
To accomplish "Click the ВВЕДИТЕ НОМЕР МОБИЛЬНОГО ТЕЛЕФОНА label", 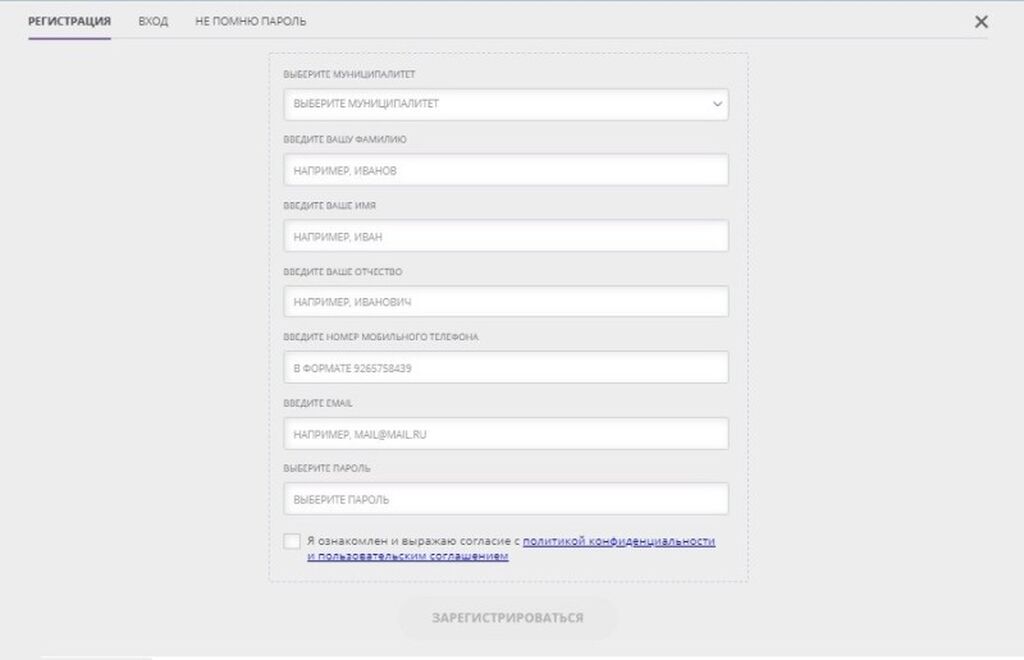I will pyautogui.click(x=380, y=337).
